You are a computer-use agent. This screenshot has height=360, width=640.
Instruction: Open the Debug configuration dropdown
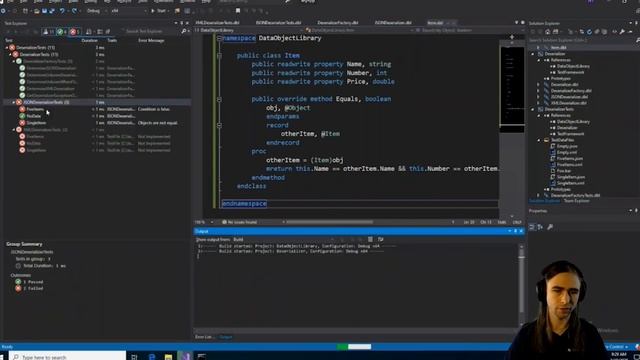[96, 11]
